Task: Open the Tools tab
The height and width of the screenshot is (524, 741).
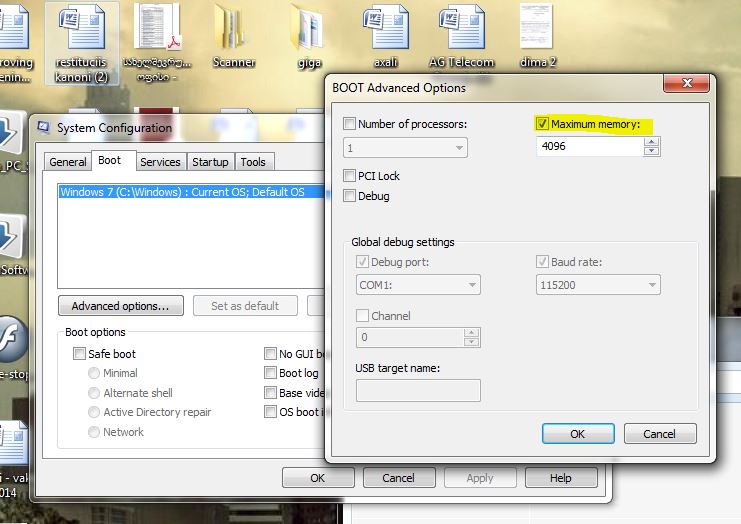Action: (x=253, y=162)
